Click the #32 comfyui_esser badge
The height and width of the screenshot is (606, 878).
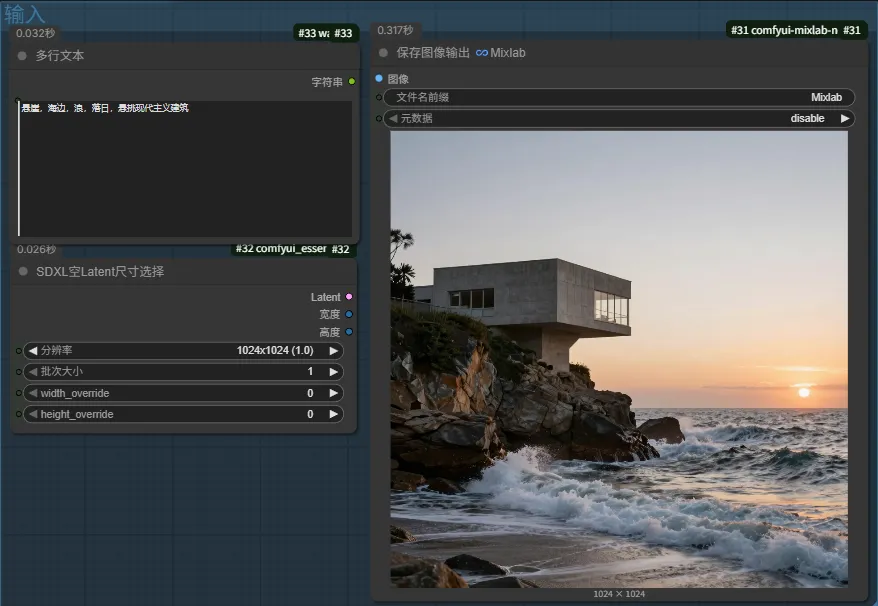(x=293, y=249)
